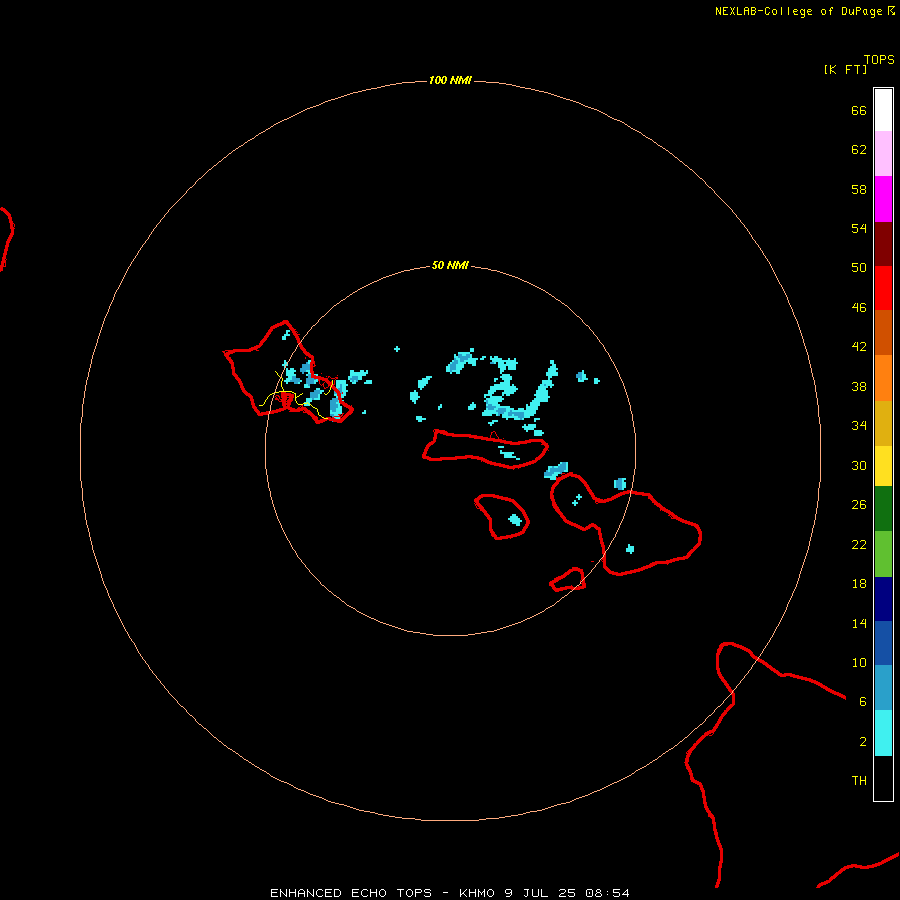
Task: Click the TH threshold legend label
Action: (x=859, y=781)
